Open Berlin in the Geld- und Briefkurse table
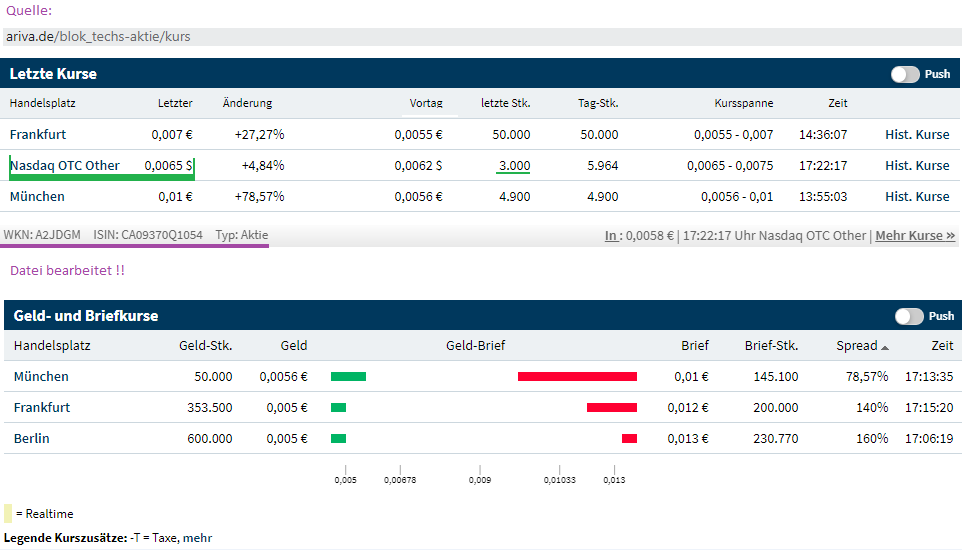Image resolution: width=962 pixels, height=550 pixels. click(31, 439)
